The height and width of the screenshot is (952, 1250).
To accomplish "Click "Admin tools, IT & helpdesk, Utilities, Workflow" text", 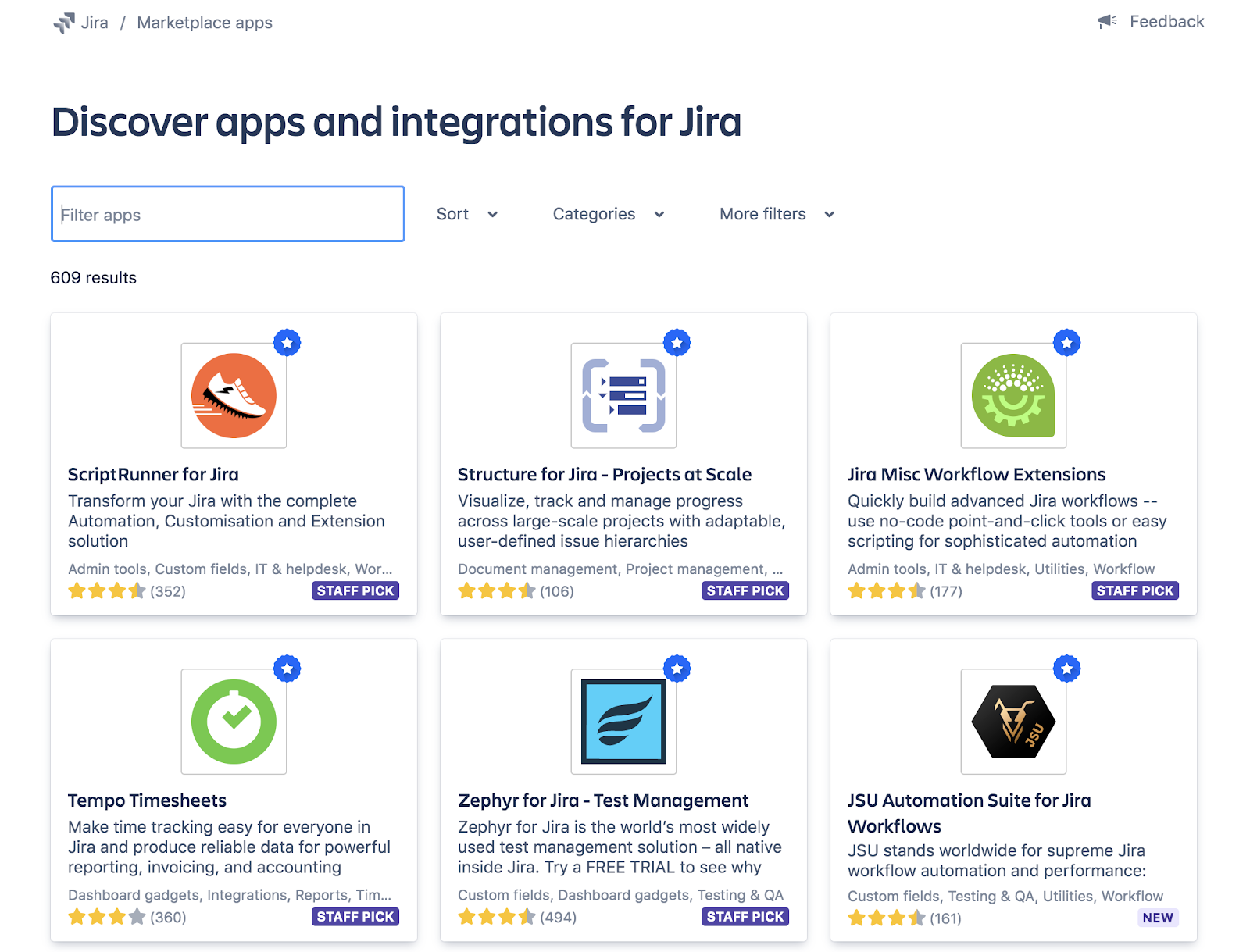I will point(1002,569).
